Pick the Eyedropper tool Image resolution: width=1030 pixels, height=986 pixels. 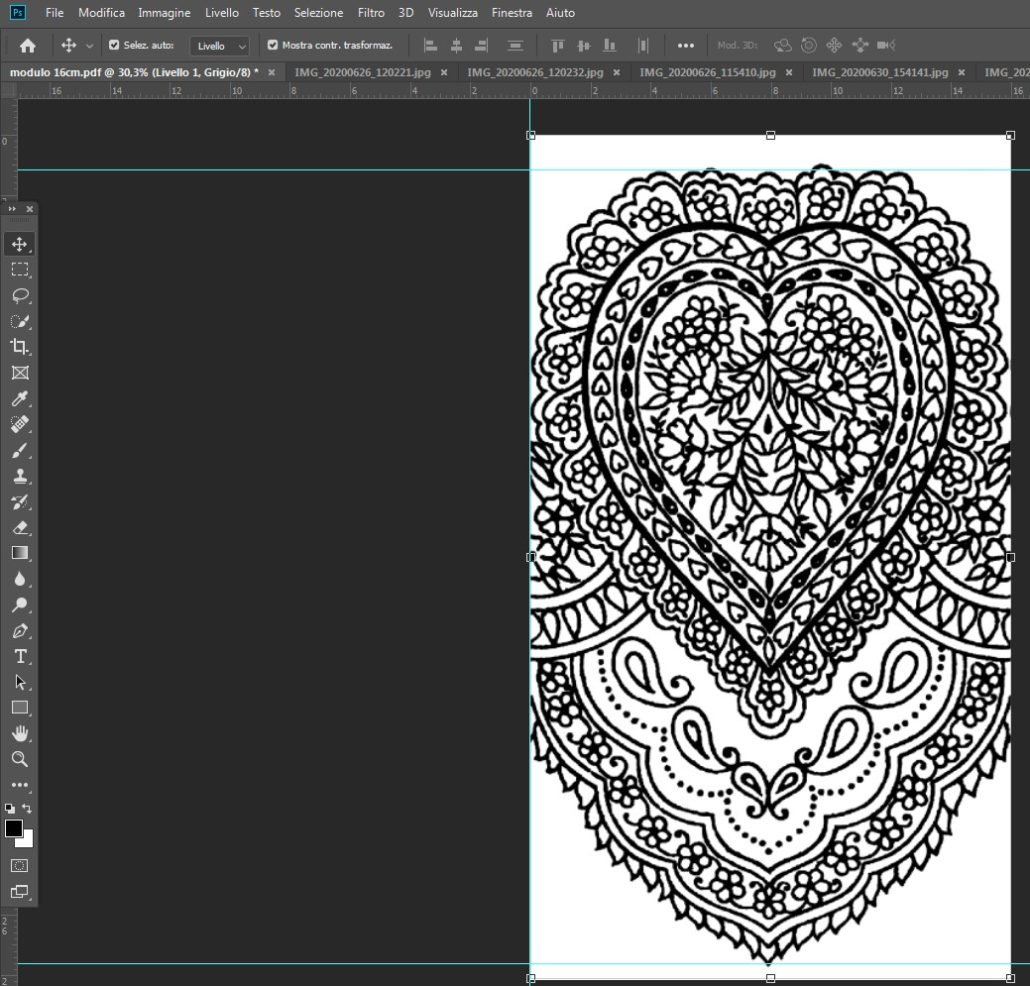tap(19, 399)
